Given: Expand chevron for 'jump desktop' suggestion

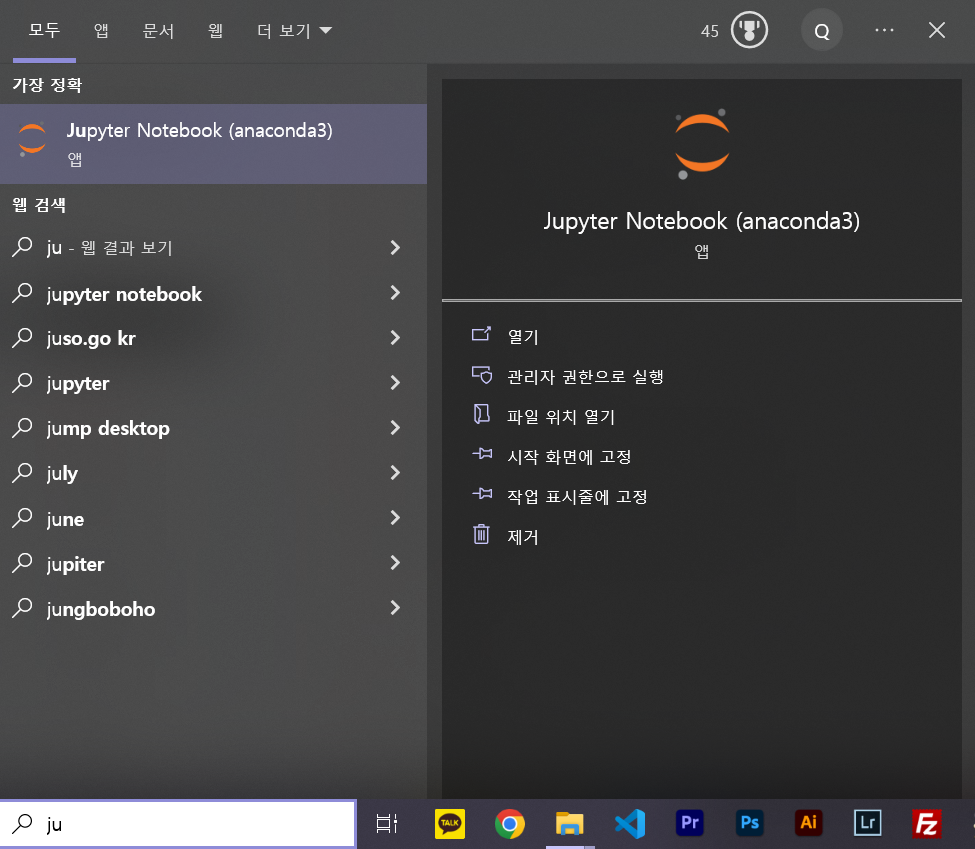Looking at the screenshot, I should coord(395,427).
